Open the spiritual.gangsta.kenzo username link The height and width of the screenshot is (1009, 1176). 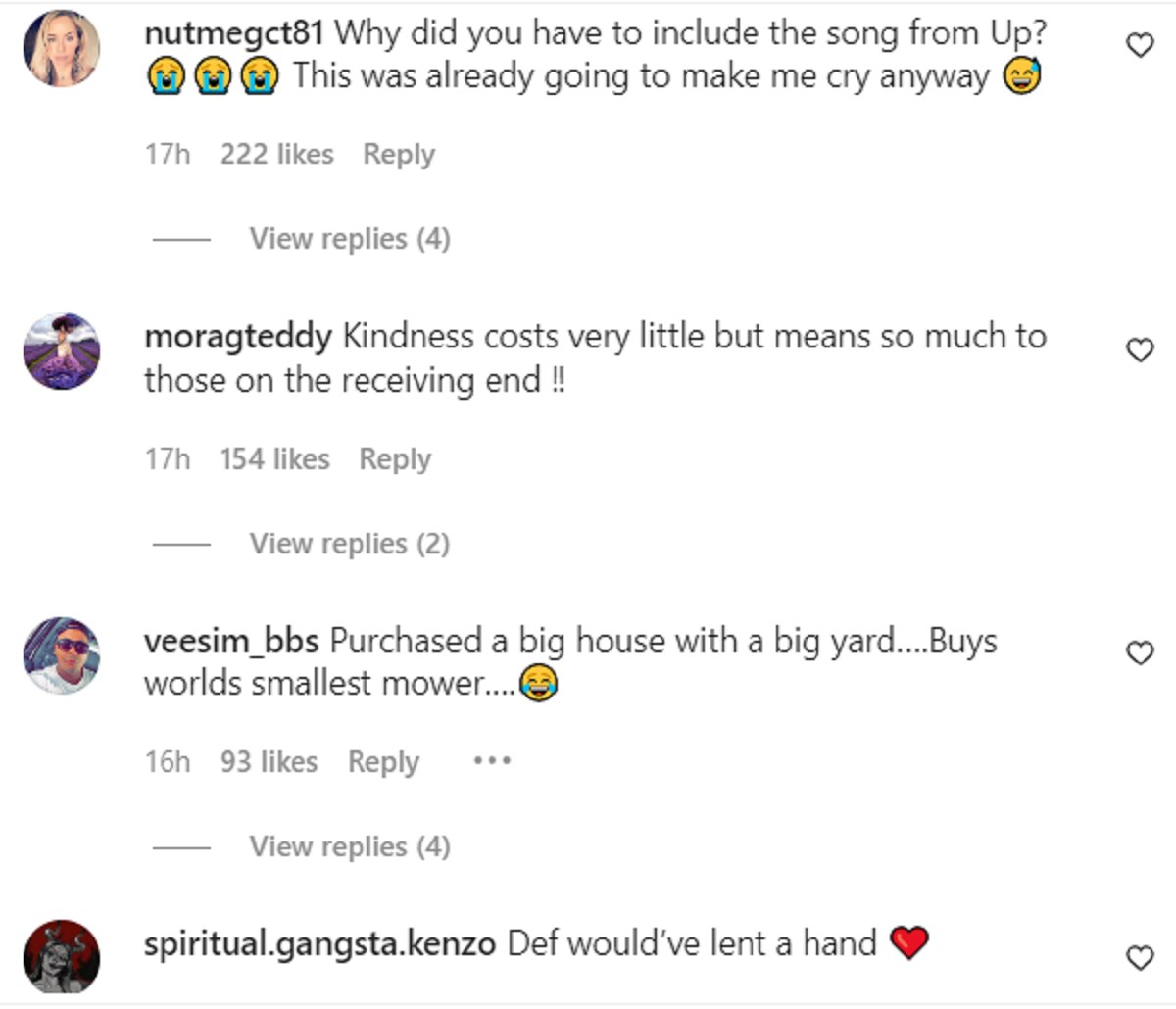pyautogui.click(x=319, y=944)
